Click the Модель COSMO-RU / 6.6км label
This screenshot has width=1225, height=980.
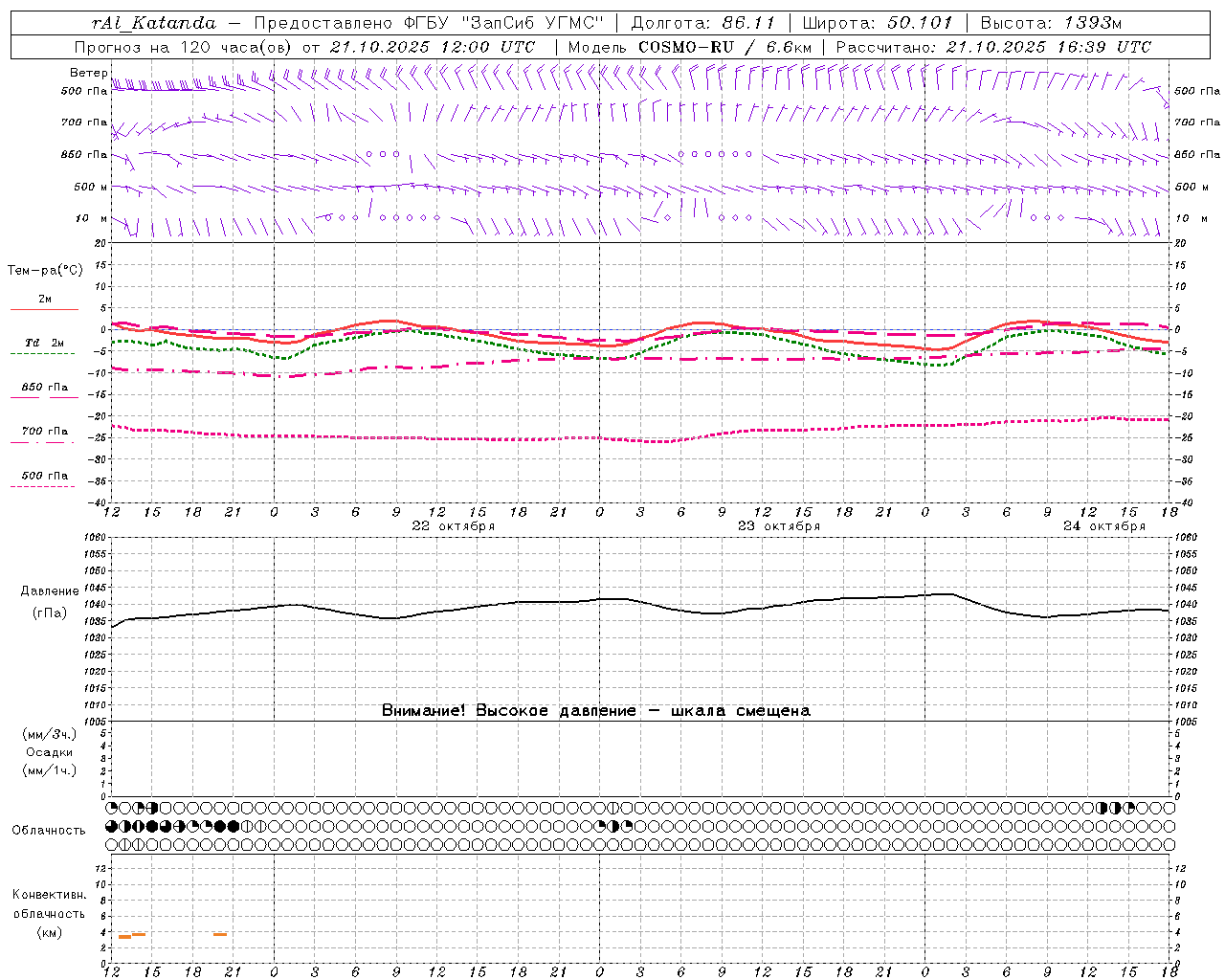pyautogui.click(x=689, y=47)
